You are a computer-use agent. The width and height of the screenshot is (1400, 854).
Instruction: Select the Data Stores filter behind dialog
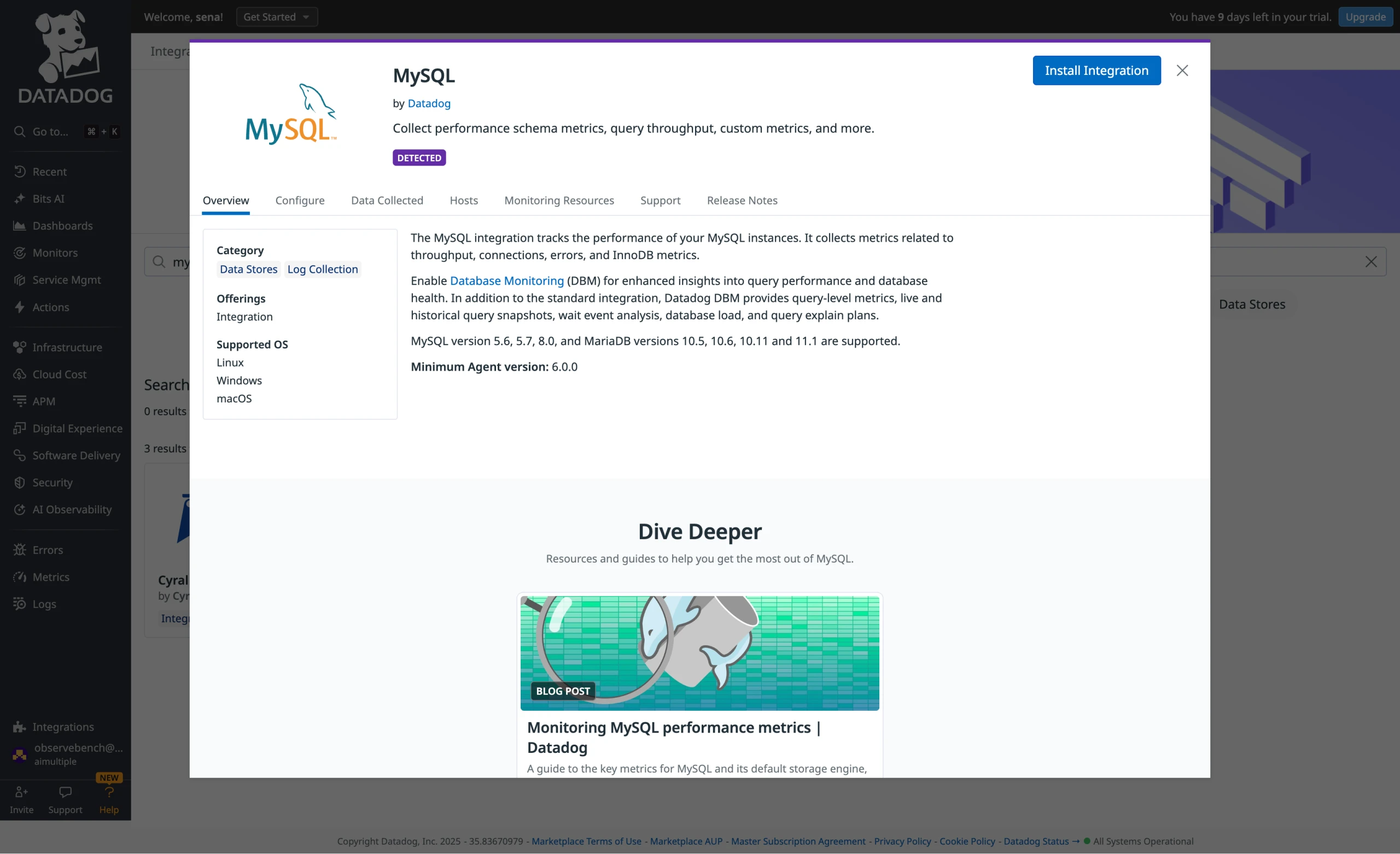1252,305
